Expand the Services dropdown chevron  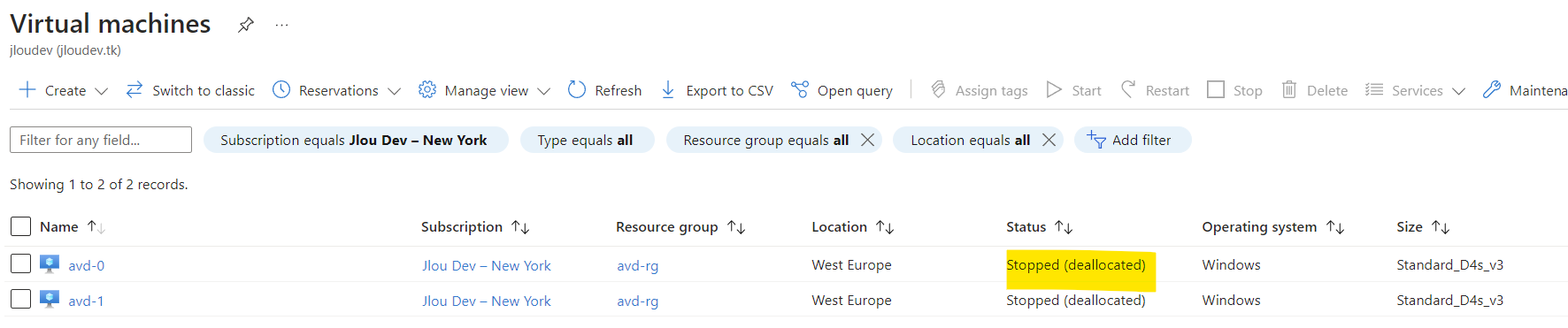[x=1458, y=91]
